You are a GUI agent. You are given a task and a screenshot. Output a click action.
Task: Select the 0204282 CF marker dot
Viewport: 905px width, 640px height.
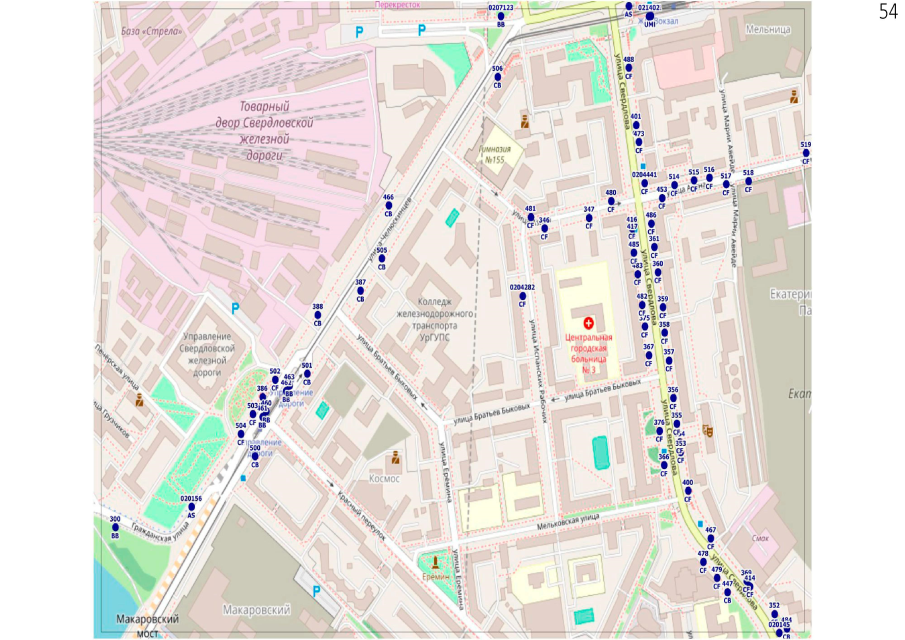(522, 296)
